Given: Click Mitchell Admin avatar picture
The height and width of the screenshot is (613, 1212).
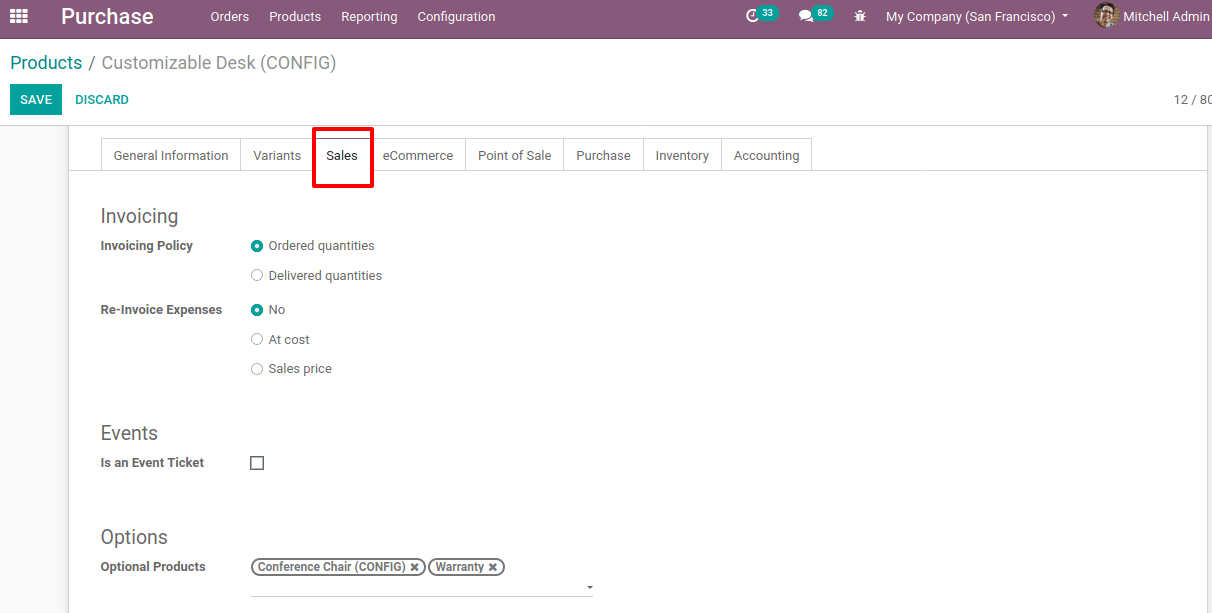Looking at the screenshot, I should 1106,16.
